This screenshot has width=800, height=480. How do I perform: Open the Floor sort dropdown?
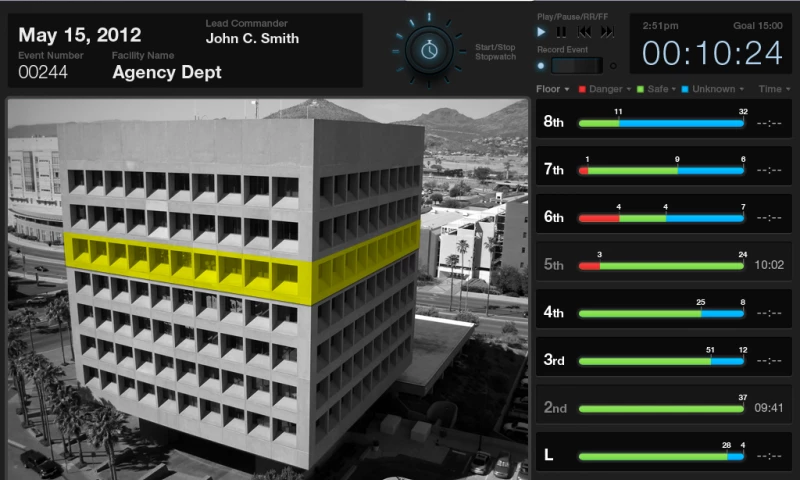tap(553, 89)
